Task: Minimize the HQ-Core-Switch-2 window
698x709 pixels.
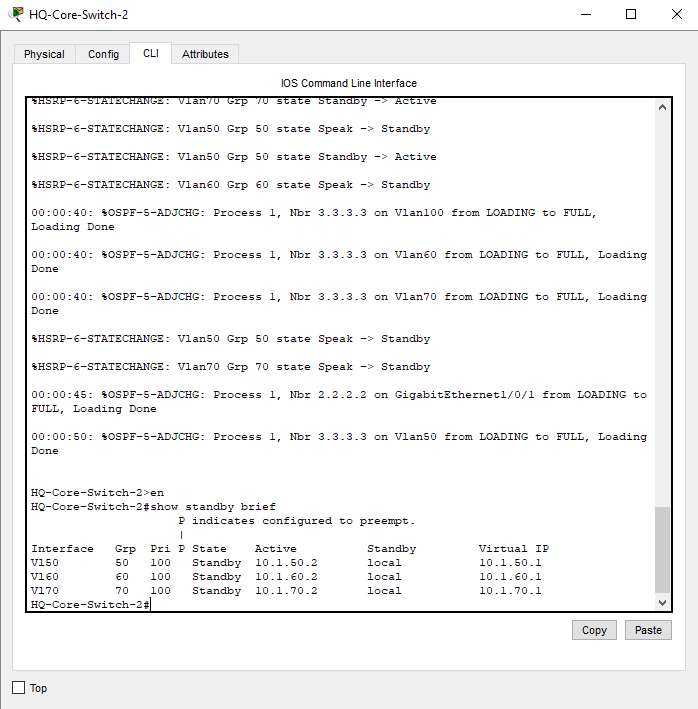Action: point(585,15)
